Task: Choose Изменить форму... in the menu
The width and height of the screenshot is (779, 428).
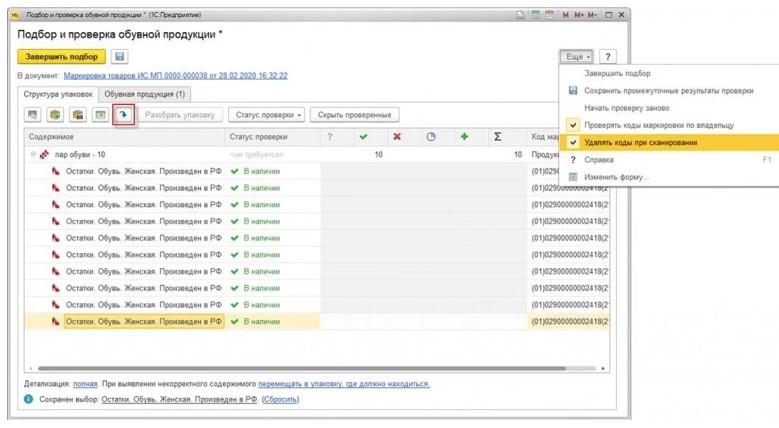Action: click(x=616, y=177)
